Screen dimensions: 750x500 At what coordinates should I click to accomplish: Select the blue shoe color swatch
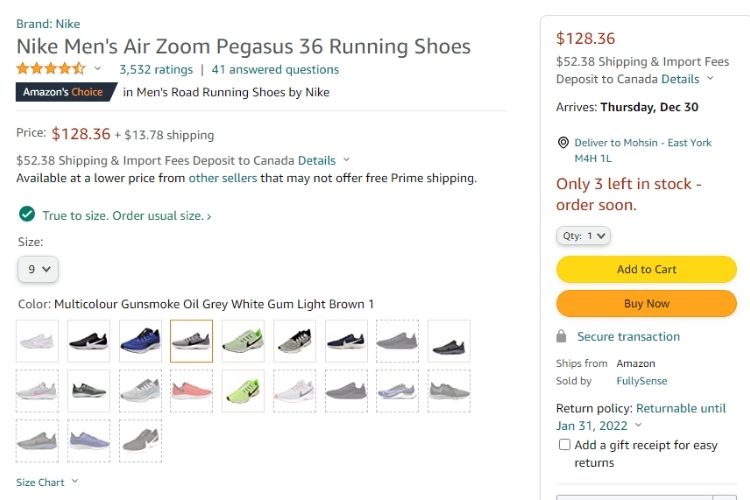[140, 341]
